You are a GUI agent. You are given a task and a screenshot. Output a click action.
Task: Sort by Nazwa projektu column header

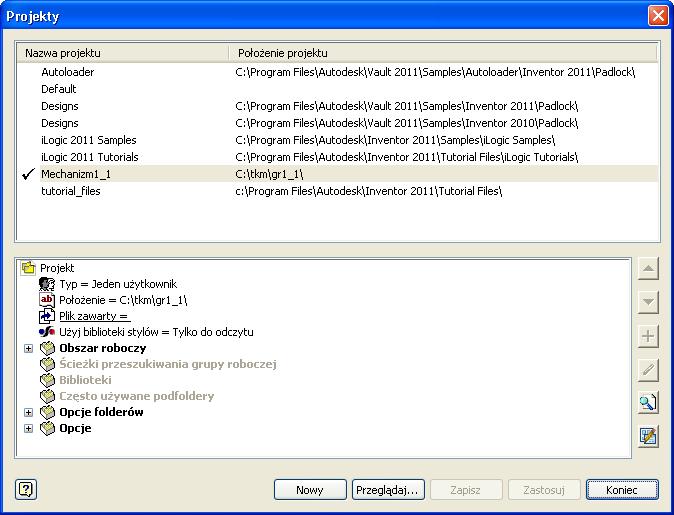123,53
